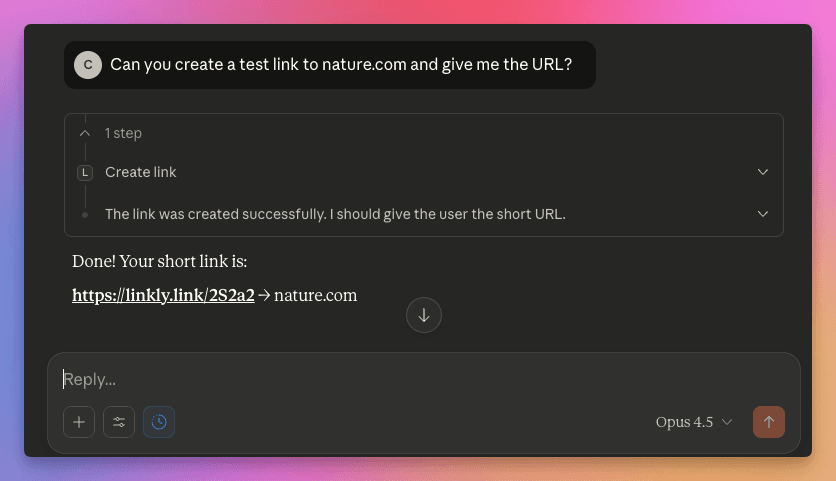Screen dimensions: 836x481
Task: Toggle the extended thinking clock button
Action: 159,422
